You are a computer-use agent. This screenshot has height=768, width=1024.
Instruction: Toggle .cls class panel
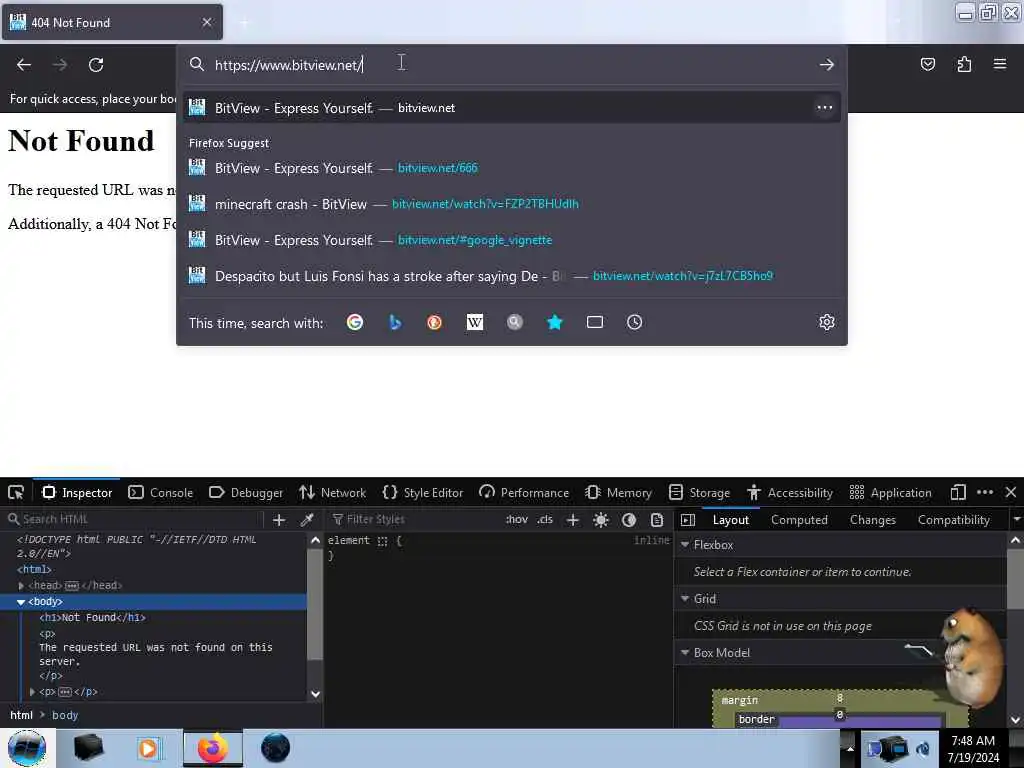545,520
